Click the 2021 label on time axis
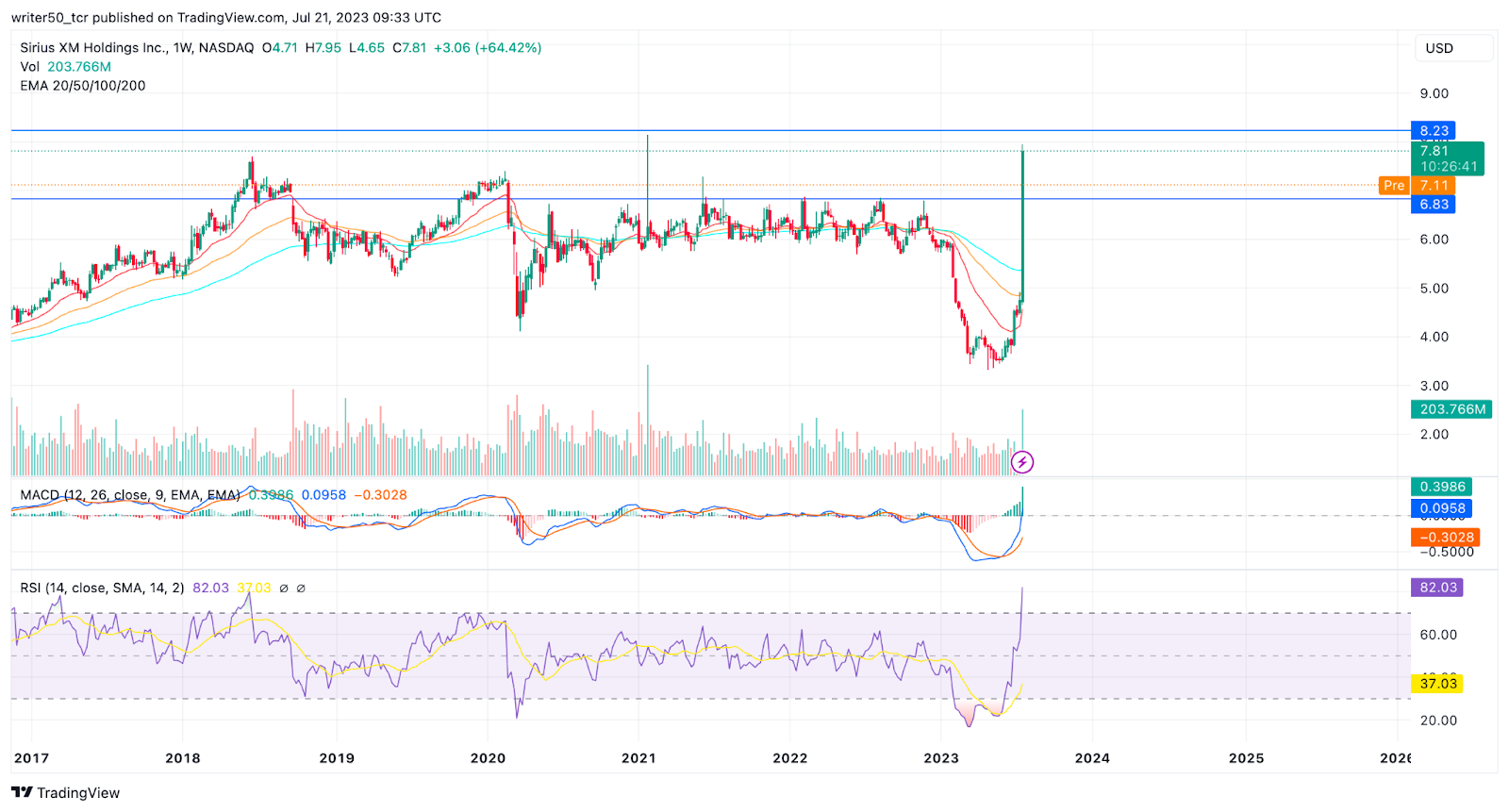 (x=638, y=758)
